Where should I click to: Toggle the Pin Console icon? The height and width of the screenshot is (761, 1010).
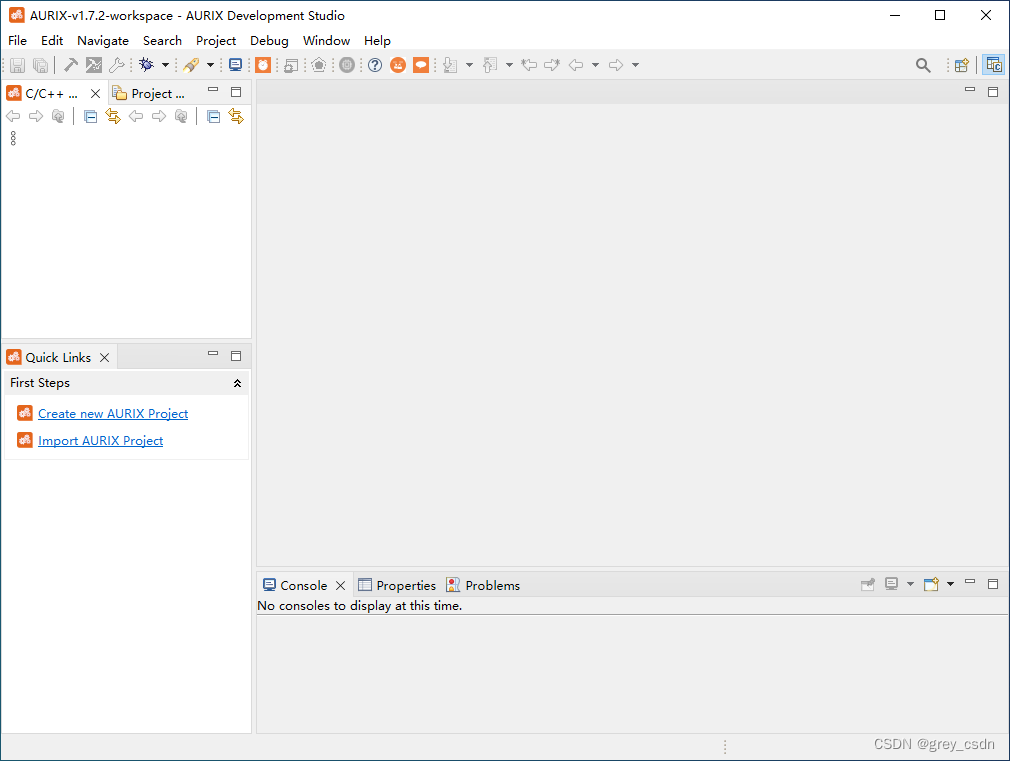click(x=868, y=584)
